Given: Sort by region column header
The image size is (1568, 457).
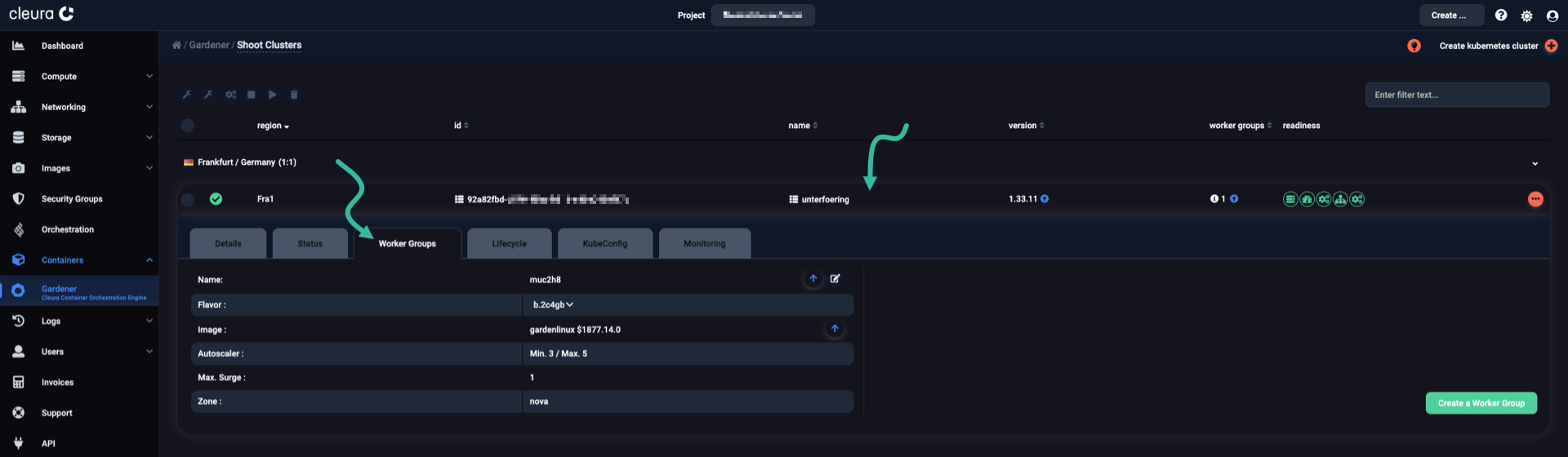Looking at the screenshot, I should pyautogui.click(x=274, y=126).
